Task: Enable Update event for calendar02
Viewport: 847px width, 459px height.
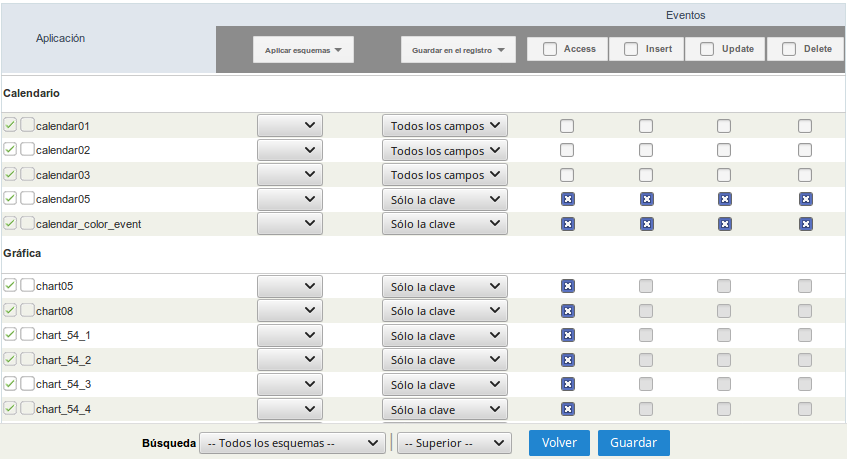Action: [724, 150]
